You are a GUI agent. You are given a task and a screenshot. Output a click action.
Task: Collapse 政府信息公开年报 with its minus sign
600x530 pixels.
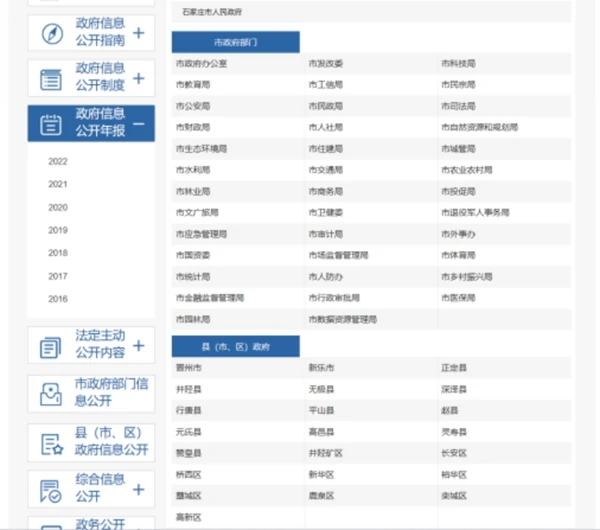click(x=138, y=124)
